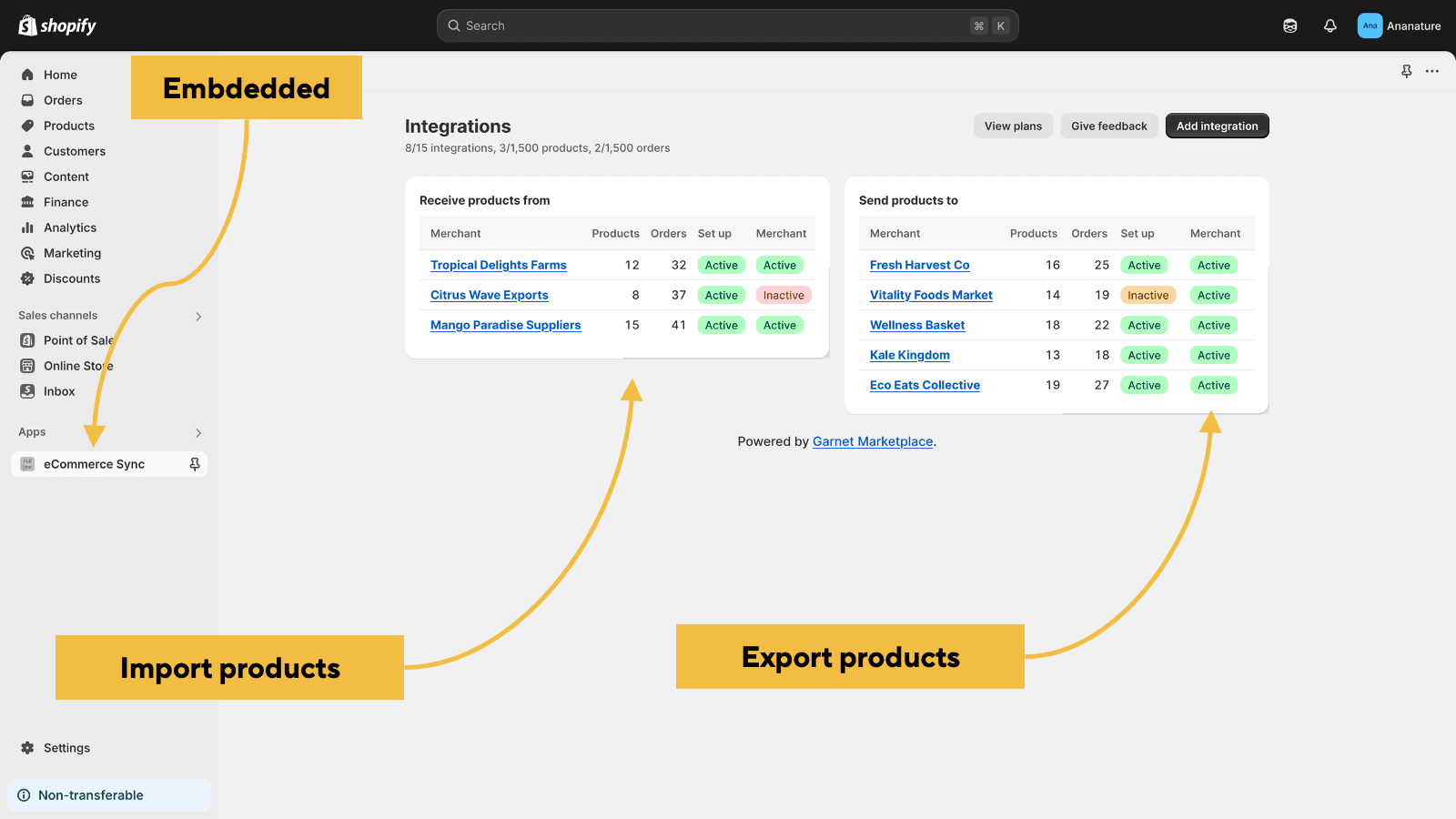This screenshot has width=1456, height=819.
Task: Toggle the pin icon in the page header
Action: coord(1407,71)
